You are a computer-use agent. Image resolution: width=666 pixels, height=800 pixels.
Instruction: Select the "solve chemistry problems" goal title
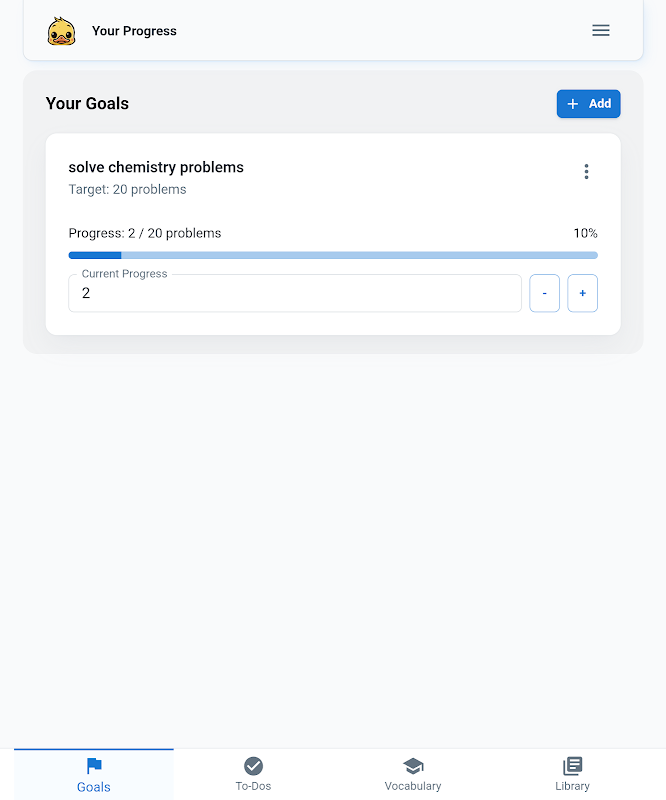click(x=156, y=167)
